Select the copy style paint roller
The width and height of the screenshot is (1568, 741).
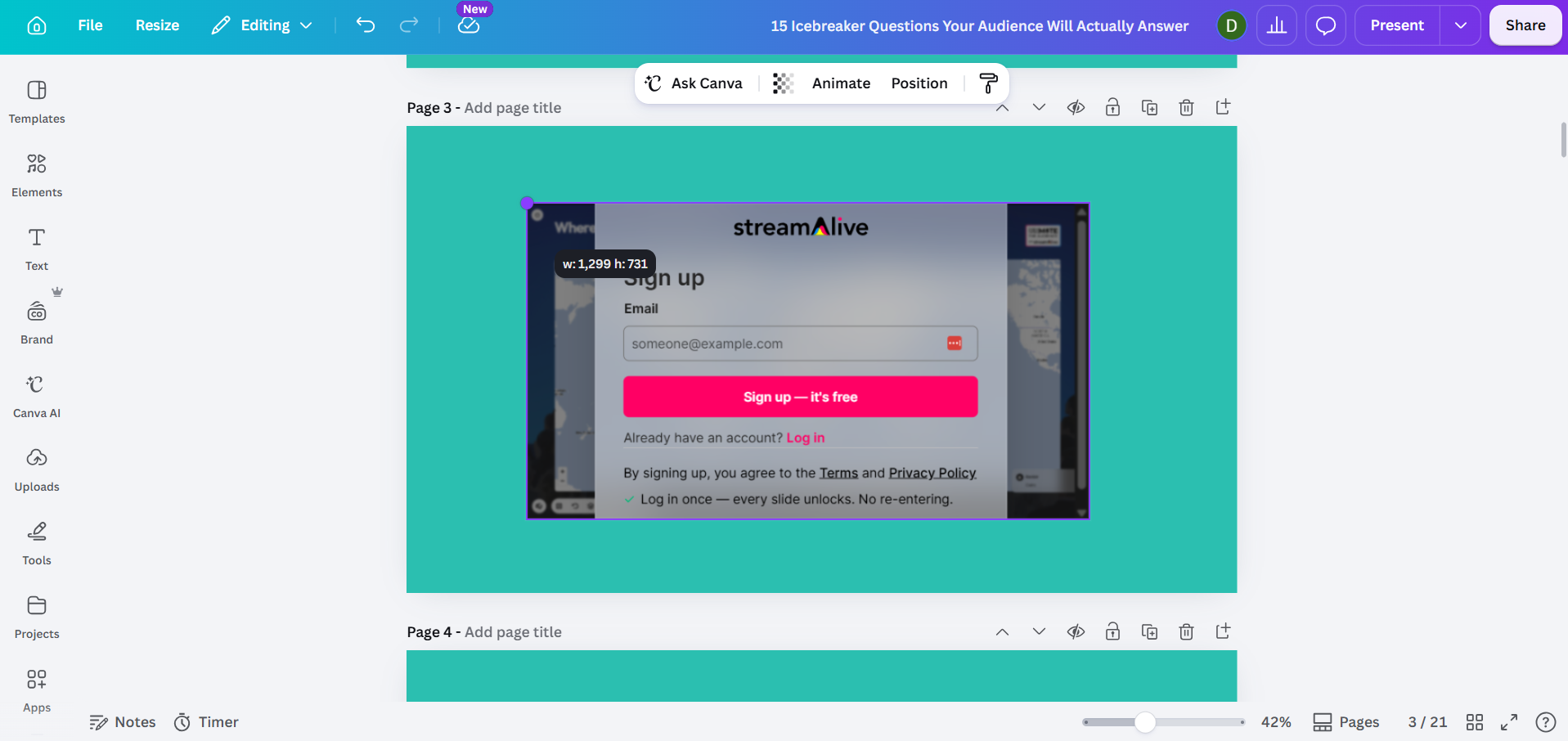pos(988,83)
